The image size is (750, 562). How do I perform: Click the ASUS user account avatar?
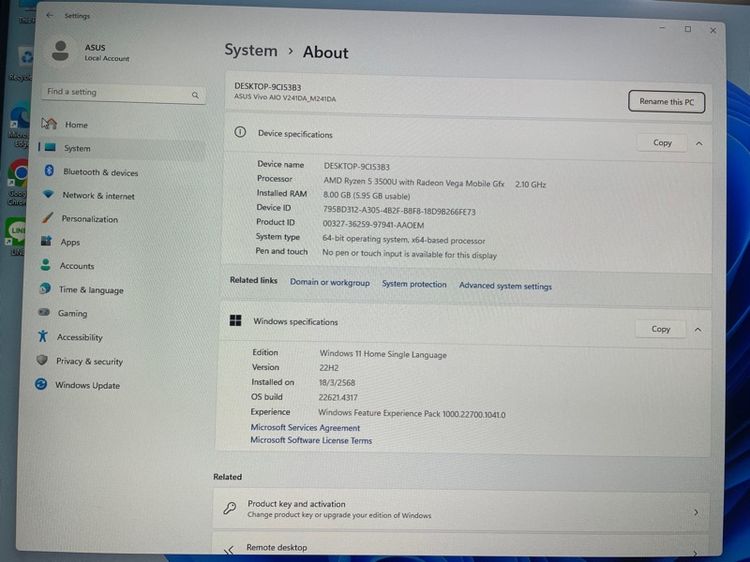pos(60,51)
